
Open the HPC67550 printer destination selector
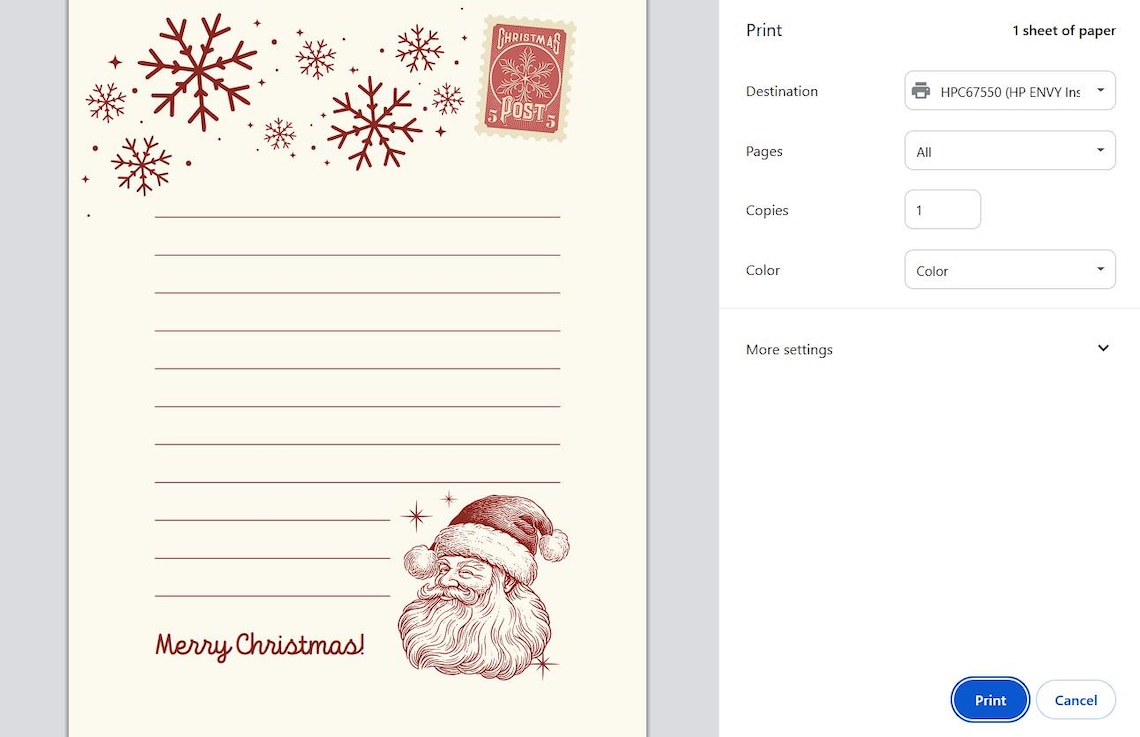[1009, 90]
